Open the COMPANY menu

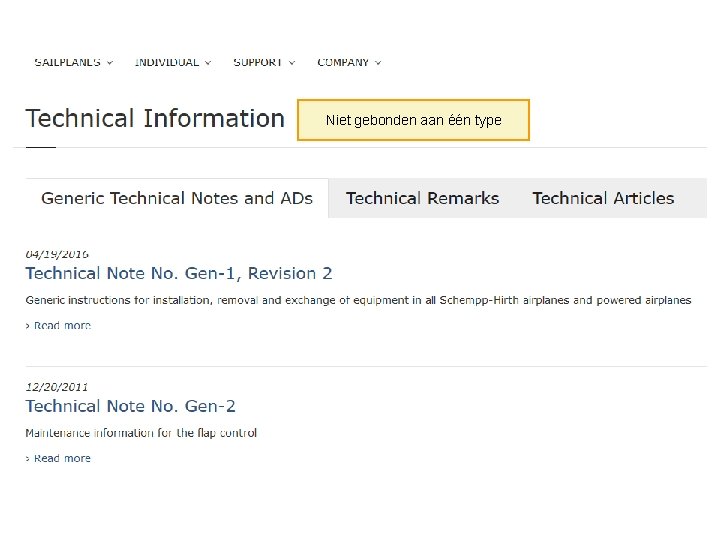tap(342, 62)
